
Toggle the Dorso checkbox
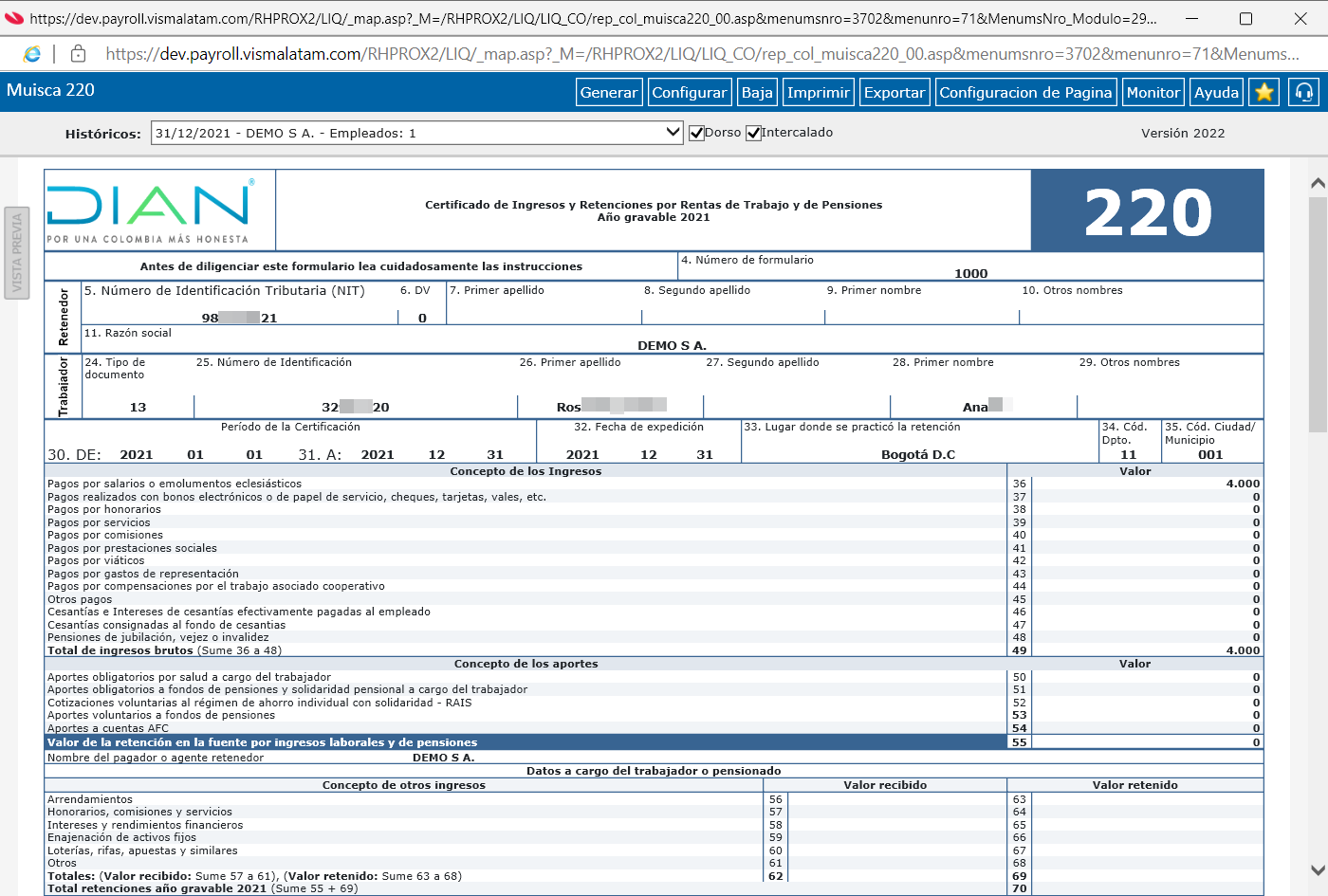click(696, 133)
